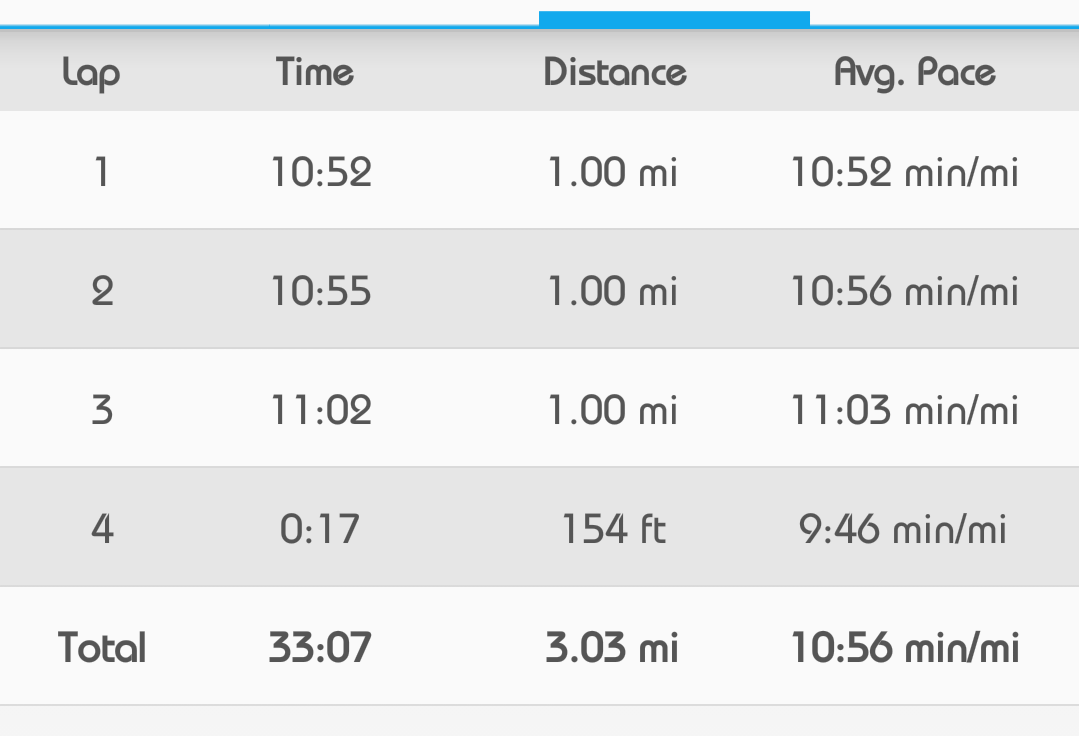The image size is (1079, 736).
Task: Tap lap 2 pace 10:56 min/mi
Action: (904, 291)
